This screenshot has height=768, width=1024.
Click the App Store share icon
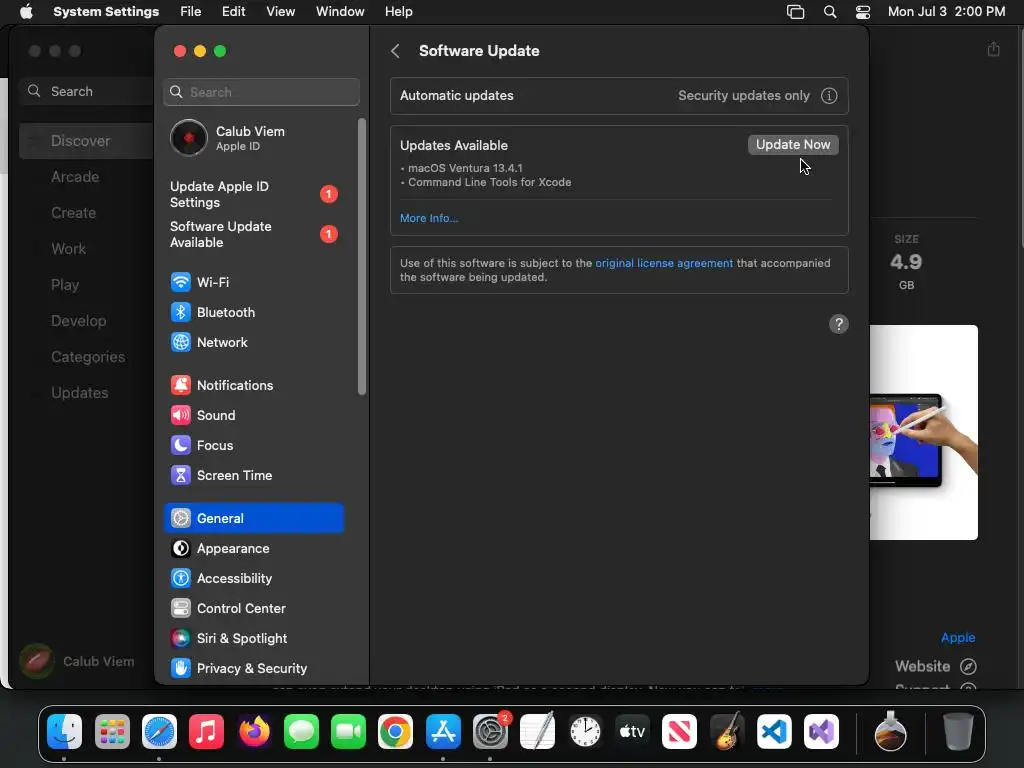coord(993,49)
